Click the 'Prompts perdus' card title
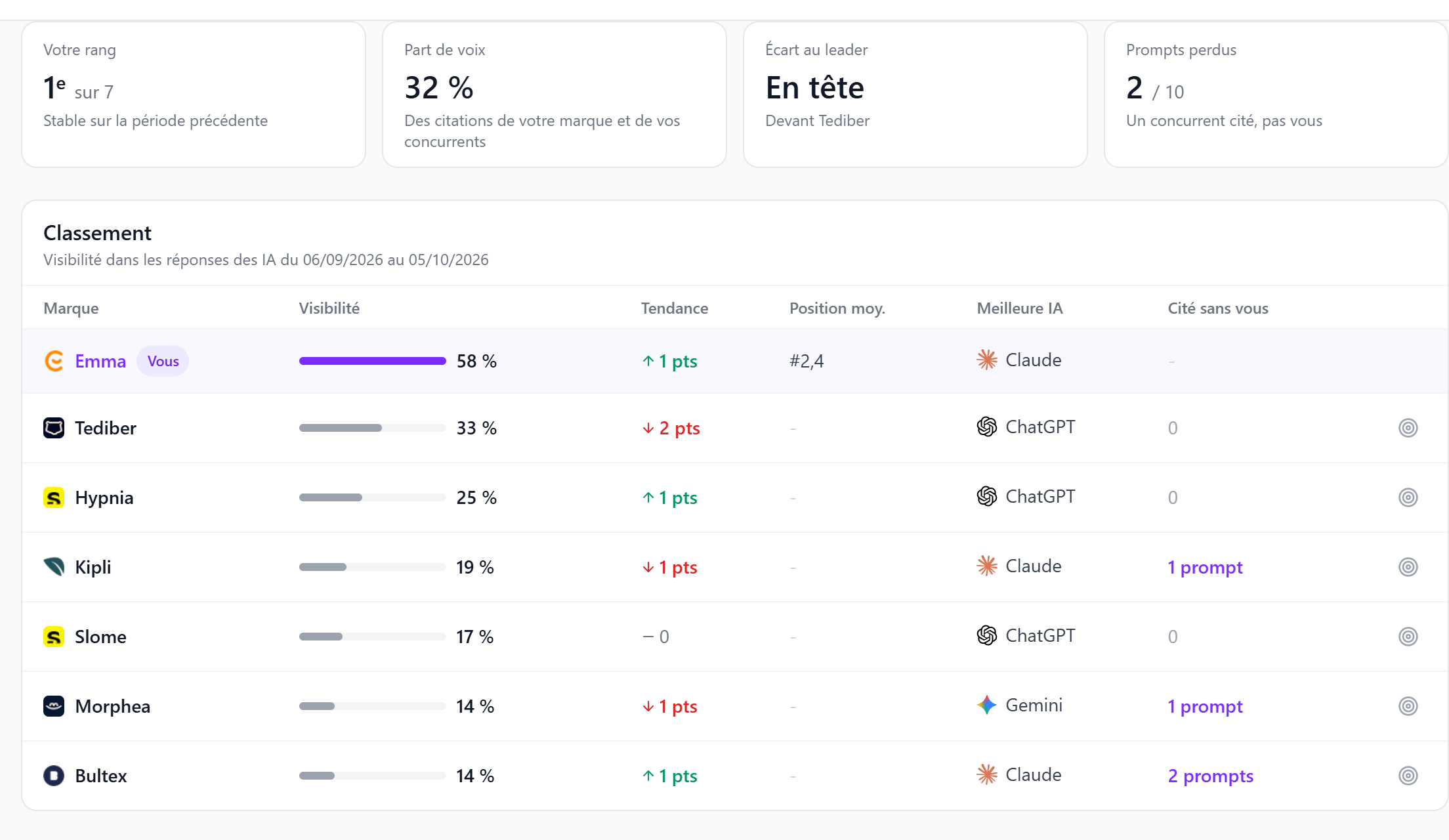The height and width of the screenshot is (840, 1449). point(1181,50)
